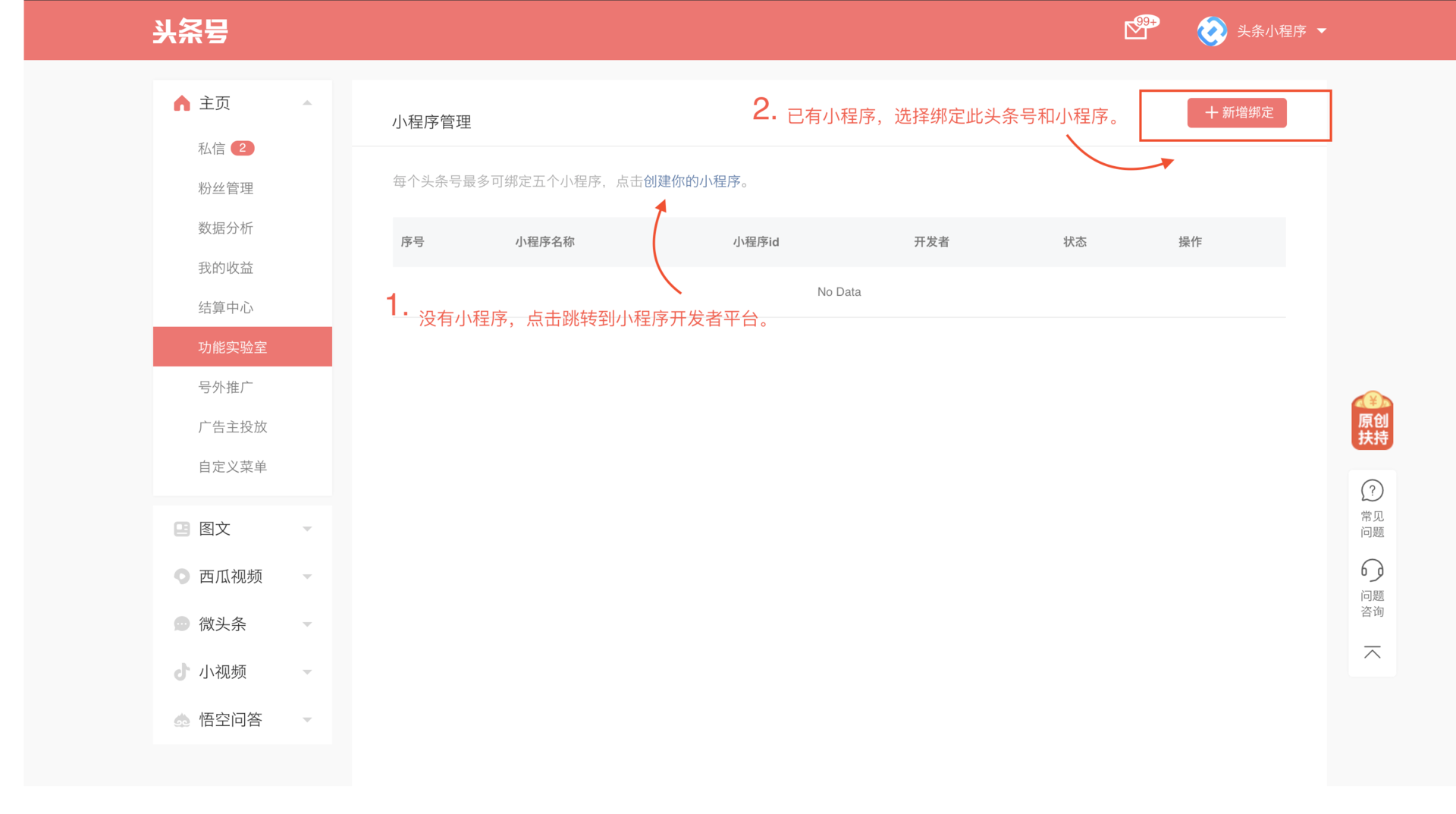Open 数据分析 menu item
Screen dimensions: 1456x814
point(225,228)
